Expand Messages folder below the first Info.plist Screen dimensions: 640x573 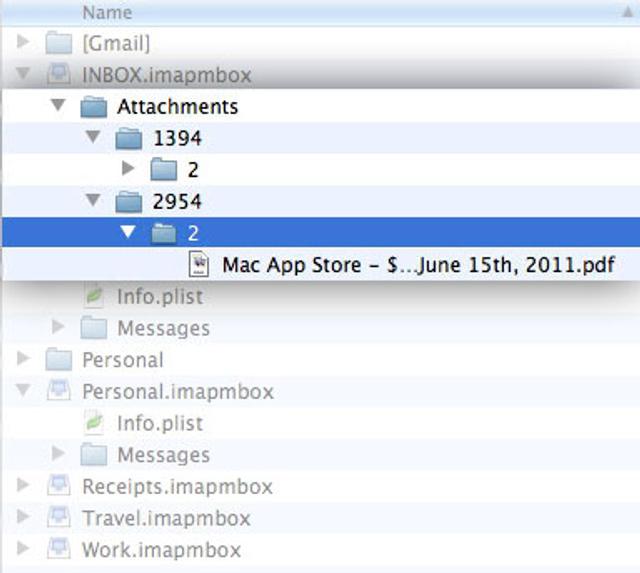(x=58, y=326)
